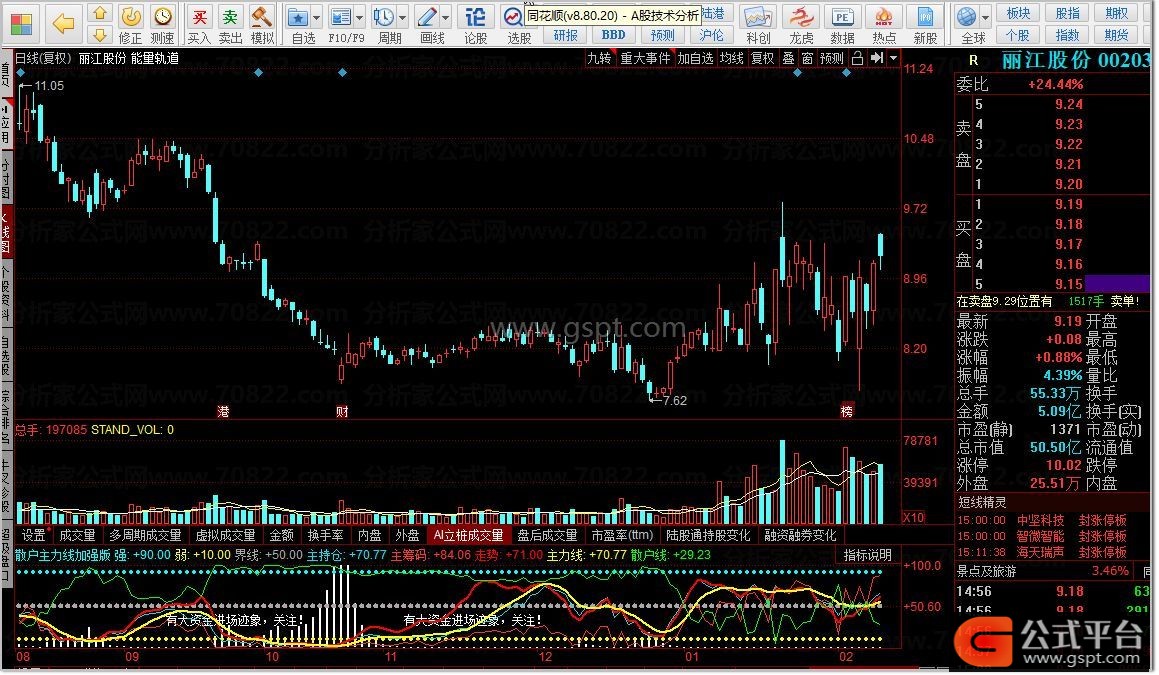The width and height of the screenshot is (1159, 675).
Task: Open 中坚科技 in 短线精灵 list
Action: [1040, 520]
